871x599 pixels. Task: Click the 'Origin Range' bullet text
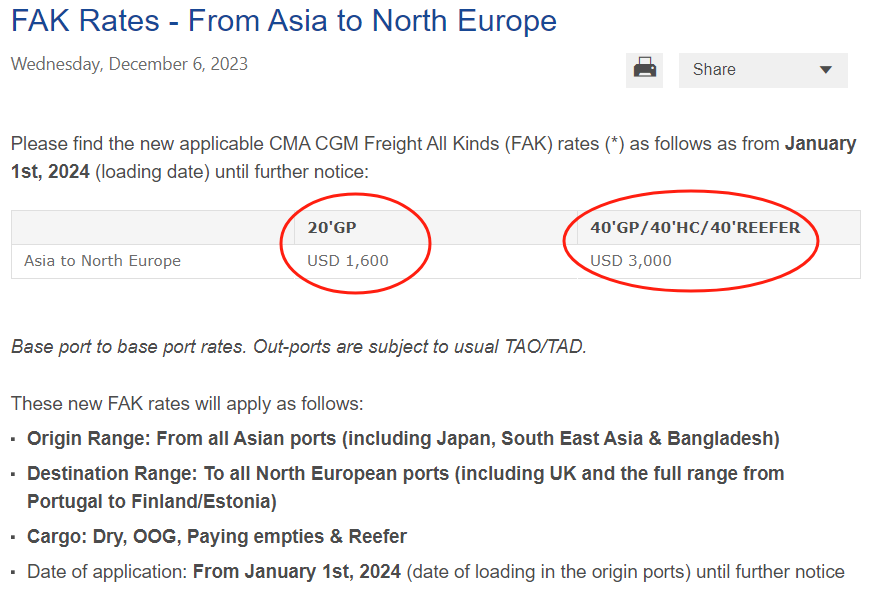point(403,438)
